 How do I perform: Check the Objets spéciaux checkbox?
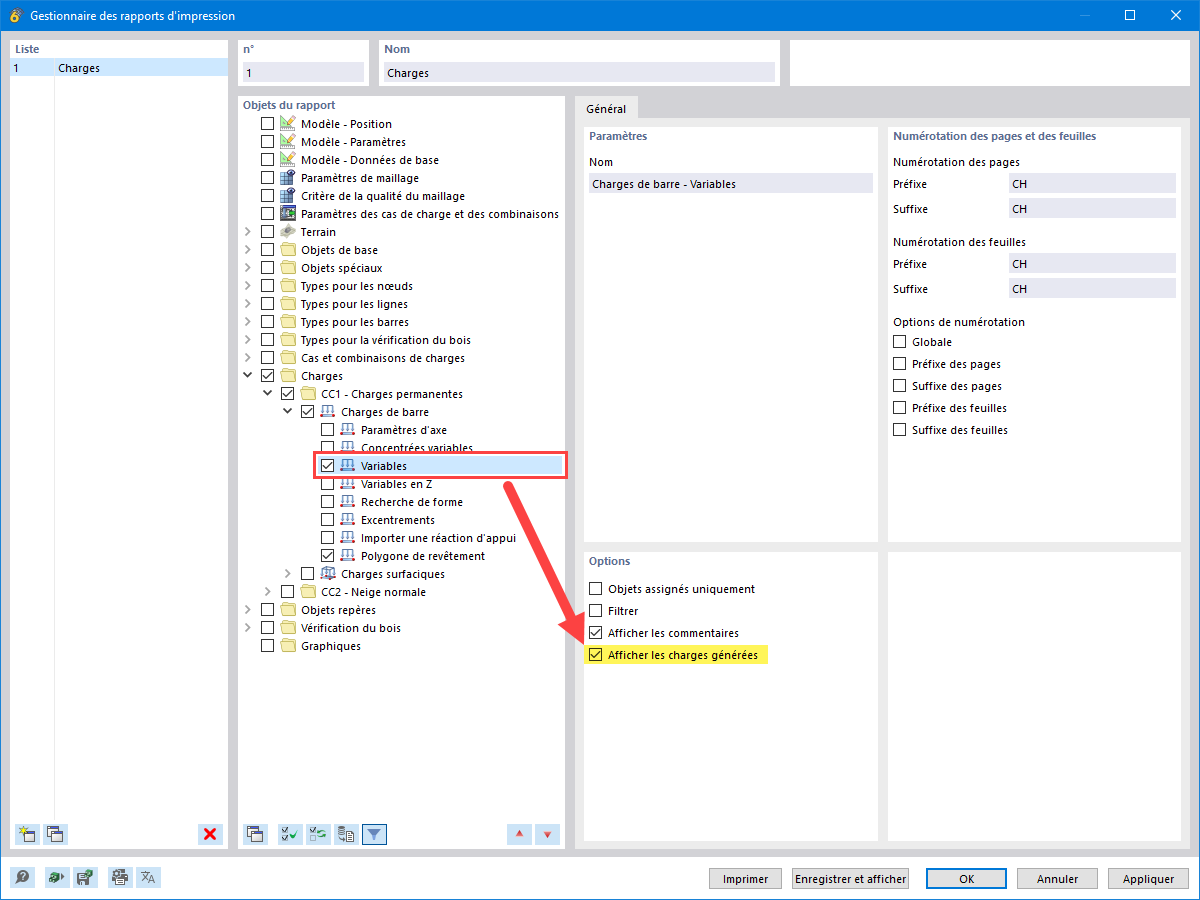pyautogui.click(x=267, y=268)
